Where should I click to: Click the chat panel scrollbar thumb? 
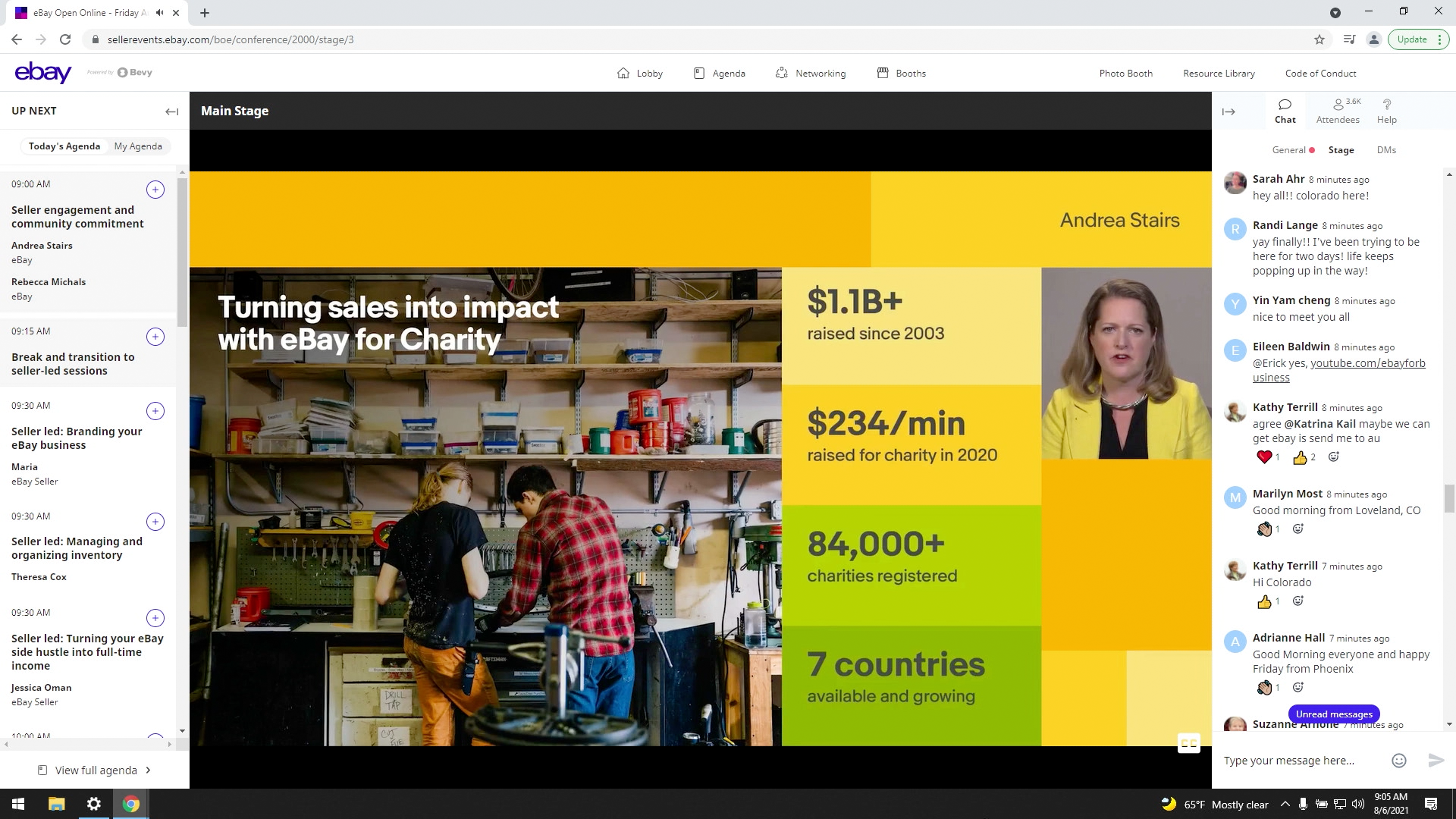[x=1449, y=499]
